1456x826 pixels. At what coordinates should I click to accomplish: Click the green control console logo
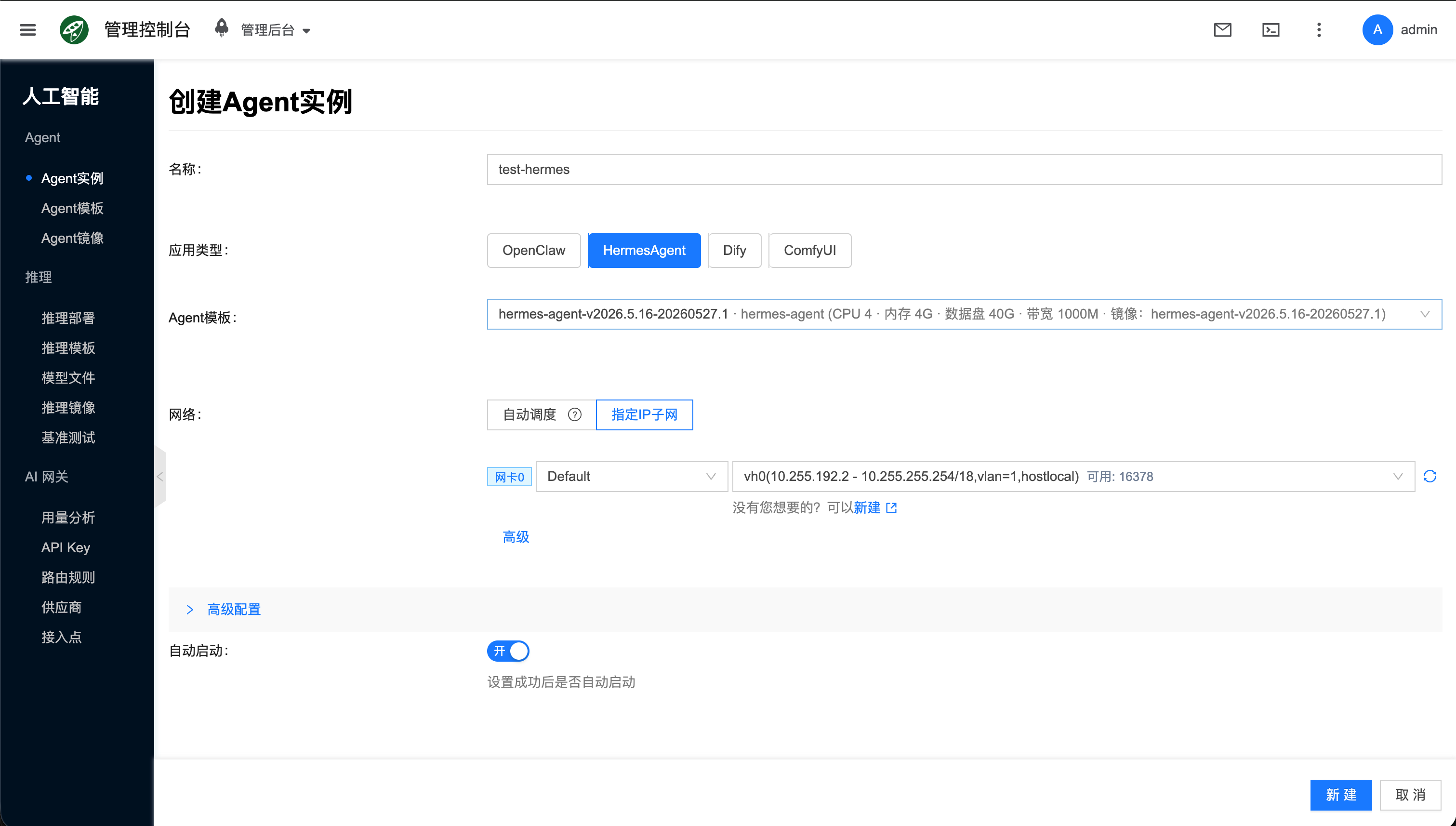point(74,29)
